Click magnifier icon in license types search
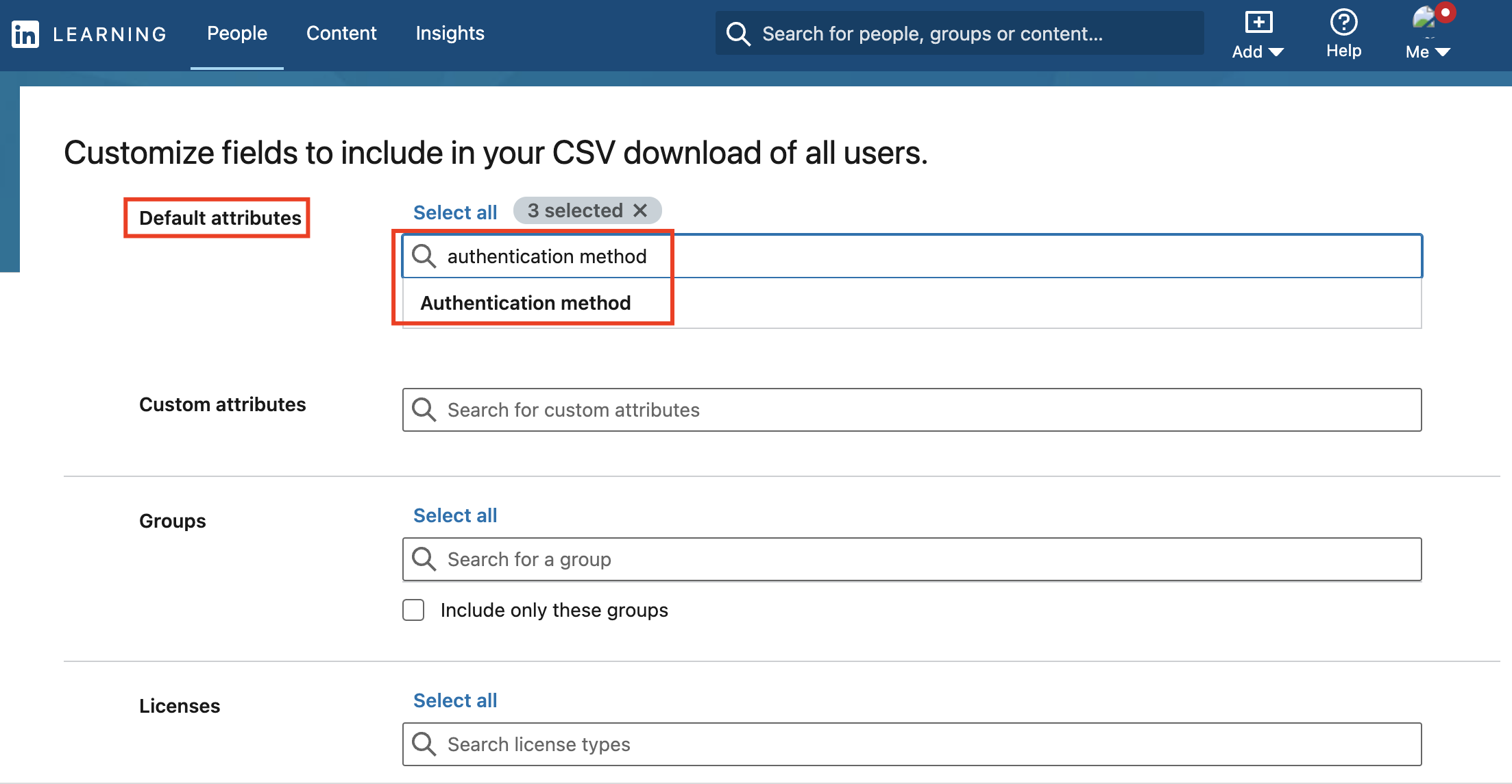 424,744
